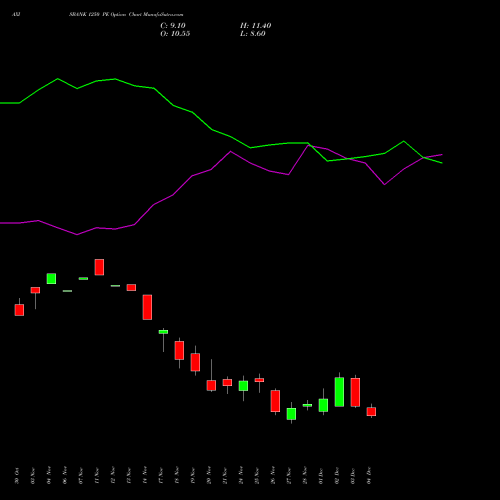The width and height of the screenshot is (500, 500).
Task: Click the low value L: 8.60
Action: [x=253, y=34]
